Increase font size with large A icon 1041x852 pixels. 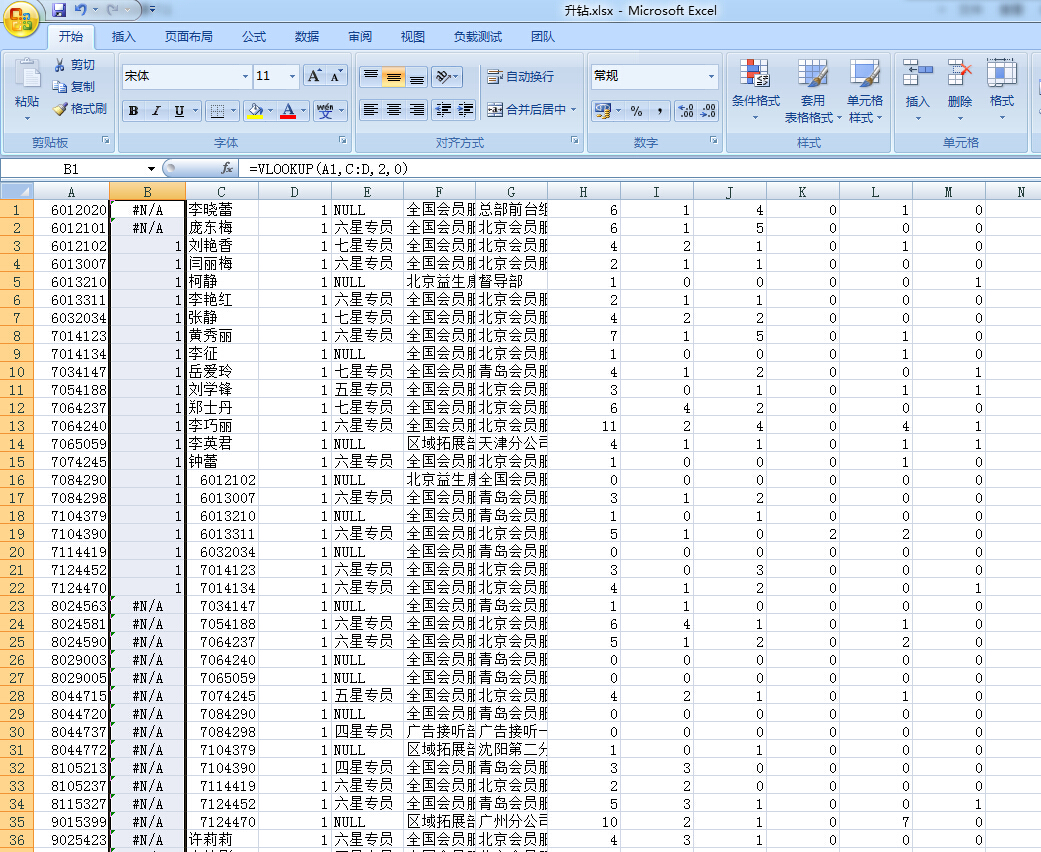(x=314, y=76)
